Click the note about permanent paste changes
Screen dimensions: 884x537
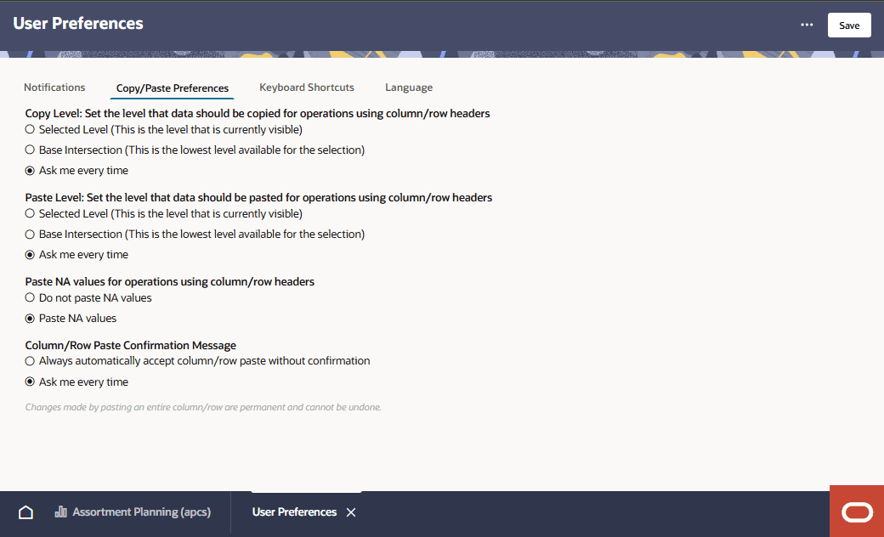[203, 407]
